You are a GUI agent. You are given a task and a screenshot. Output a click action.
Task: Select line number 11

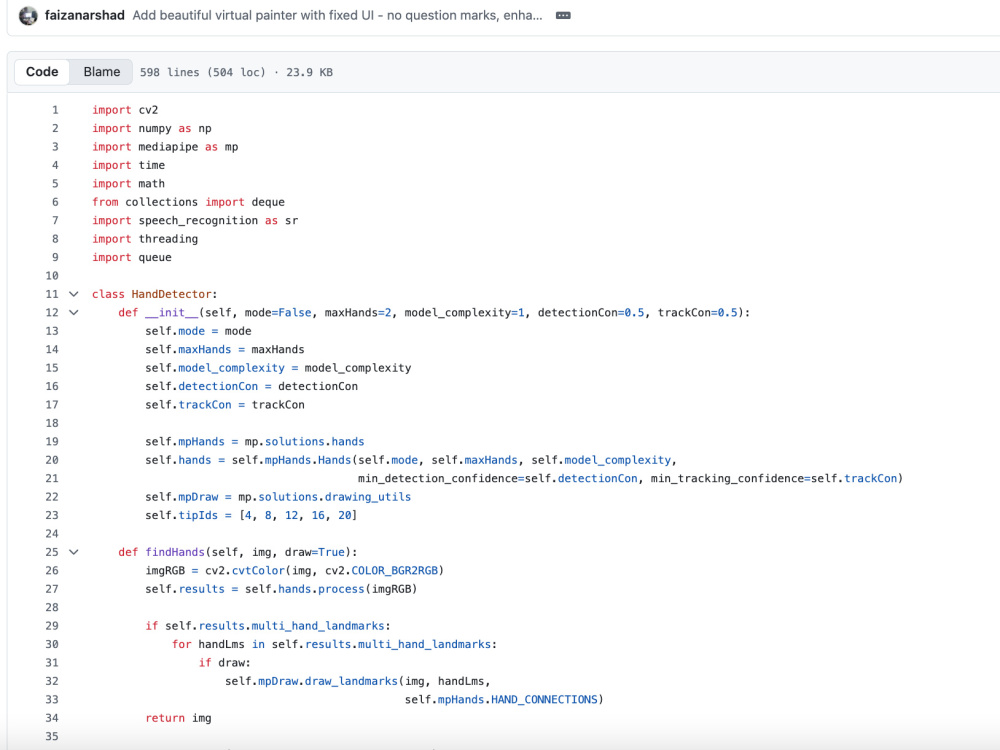[52, 294]
